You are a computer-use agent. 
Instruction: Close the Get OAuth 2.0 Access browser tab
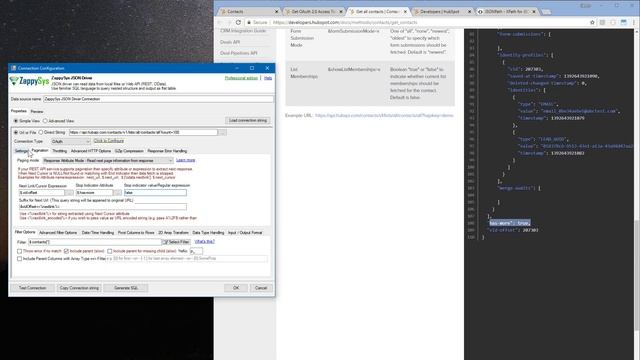[341, 12]
